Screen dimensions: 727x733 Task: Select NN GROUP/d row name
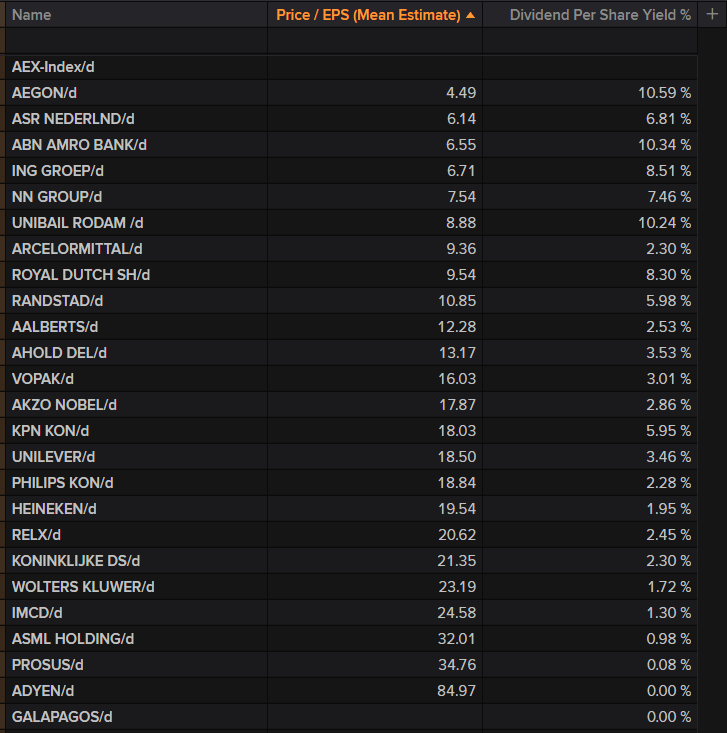point(57,197)
